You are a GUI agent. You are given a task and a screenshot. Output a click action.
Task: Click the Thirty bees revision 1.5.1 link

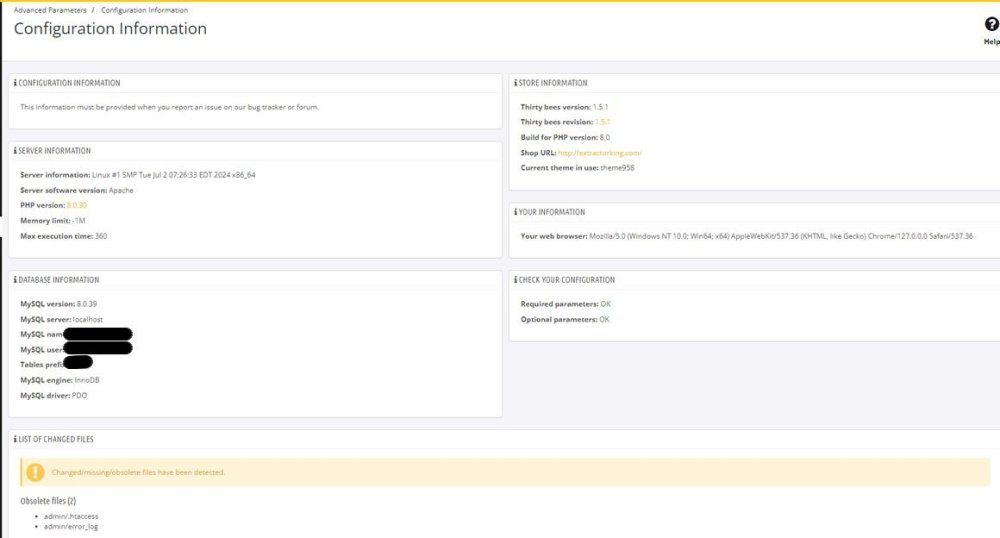pos(602,122)
